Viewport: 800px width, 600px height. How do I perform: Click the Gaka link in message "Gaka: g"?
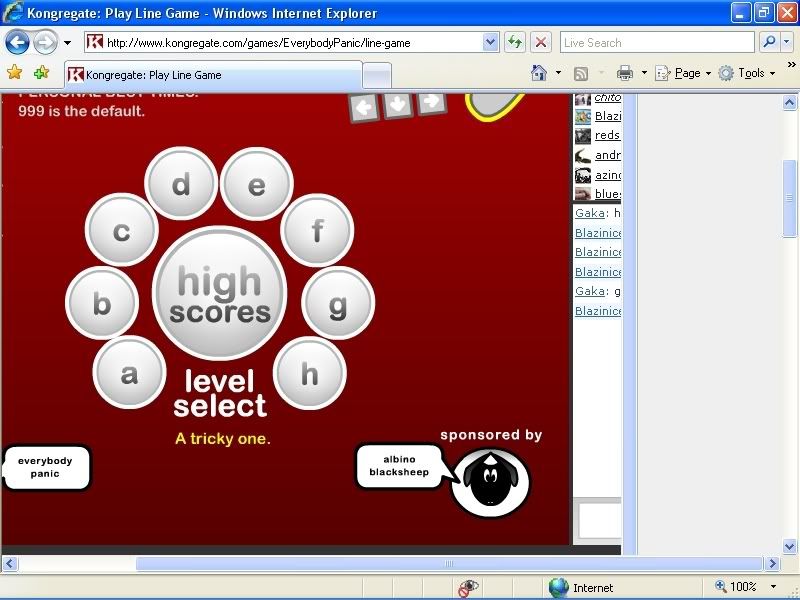point(589,291)
